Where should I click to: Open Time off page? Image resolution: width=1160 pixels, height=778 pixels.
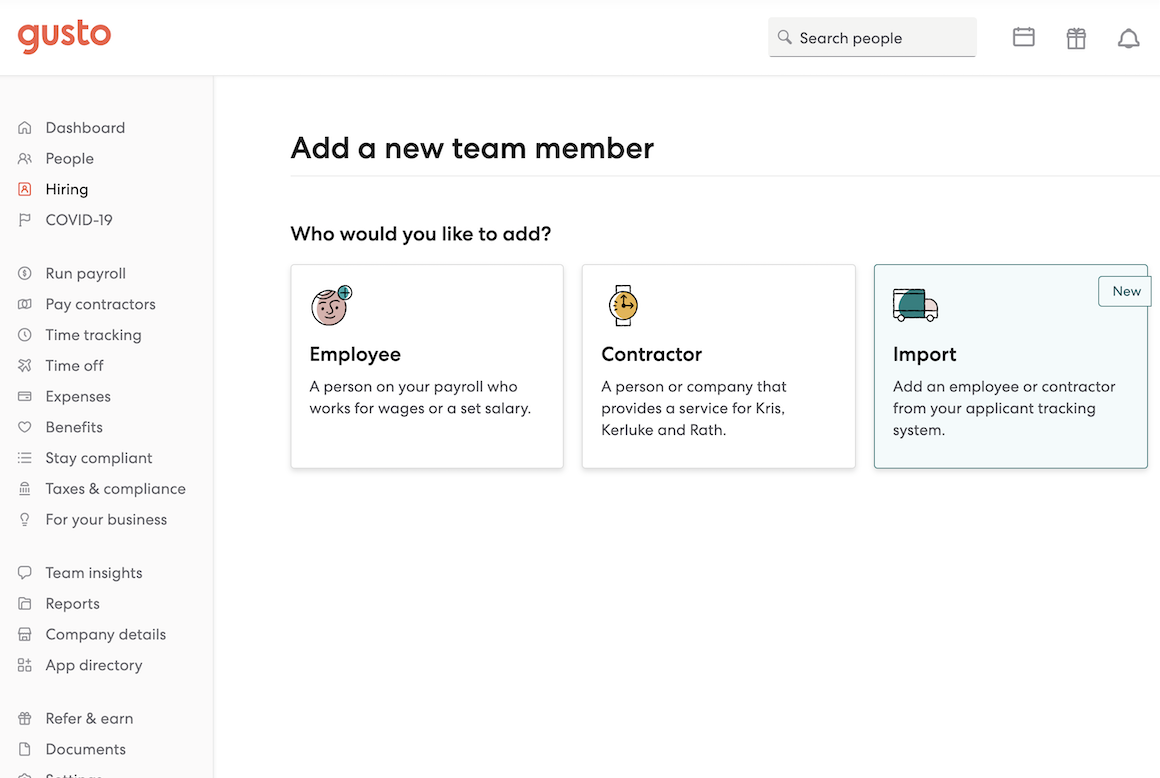tap(75, 365)
